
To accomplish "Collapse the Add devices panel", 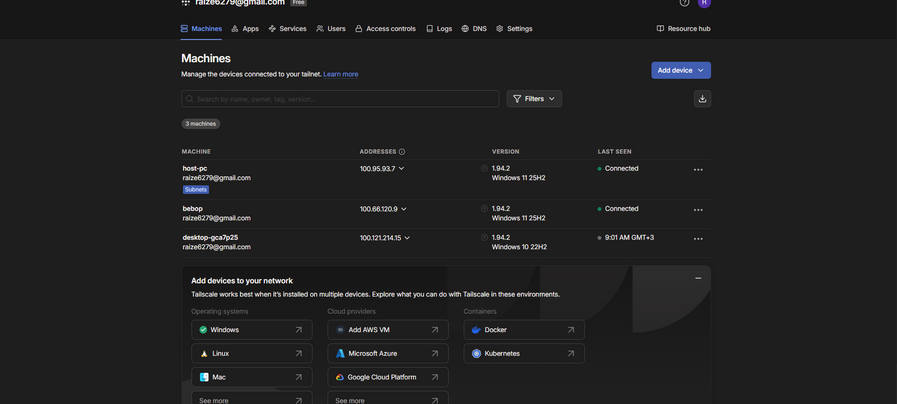I will point(698,278).
